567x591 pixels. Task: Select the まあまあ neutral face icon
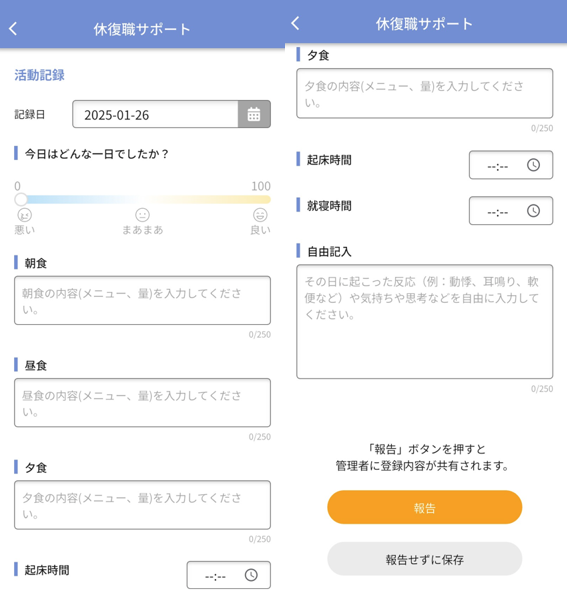click(x=143, y=215)
